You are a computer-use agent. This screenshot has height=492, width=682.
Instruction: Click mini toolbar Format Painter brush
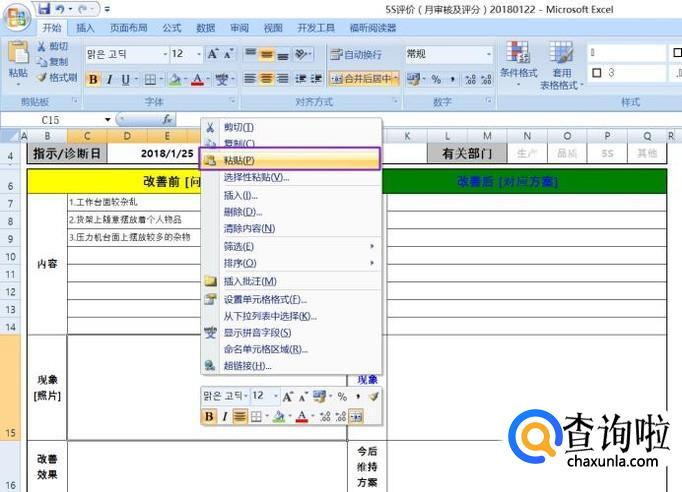[374, 396]
